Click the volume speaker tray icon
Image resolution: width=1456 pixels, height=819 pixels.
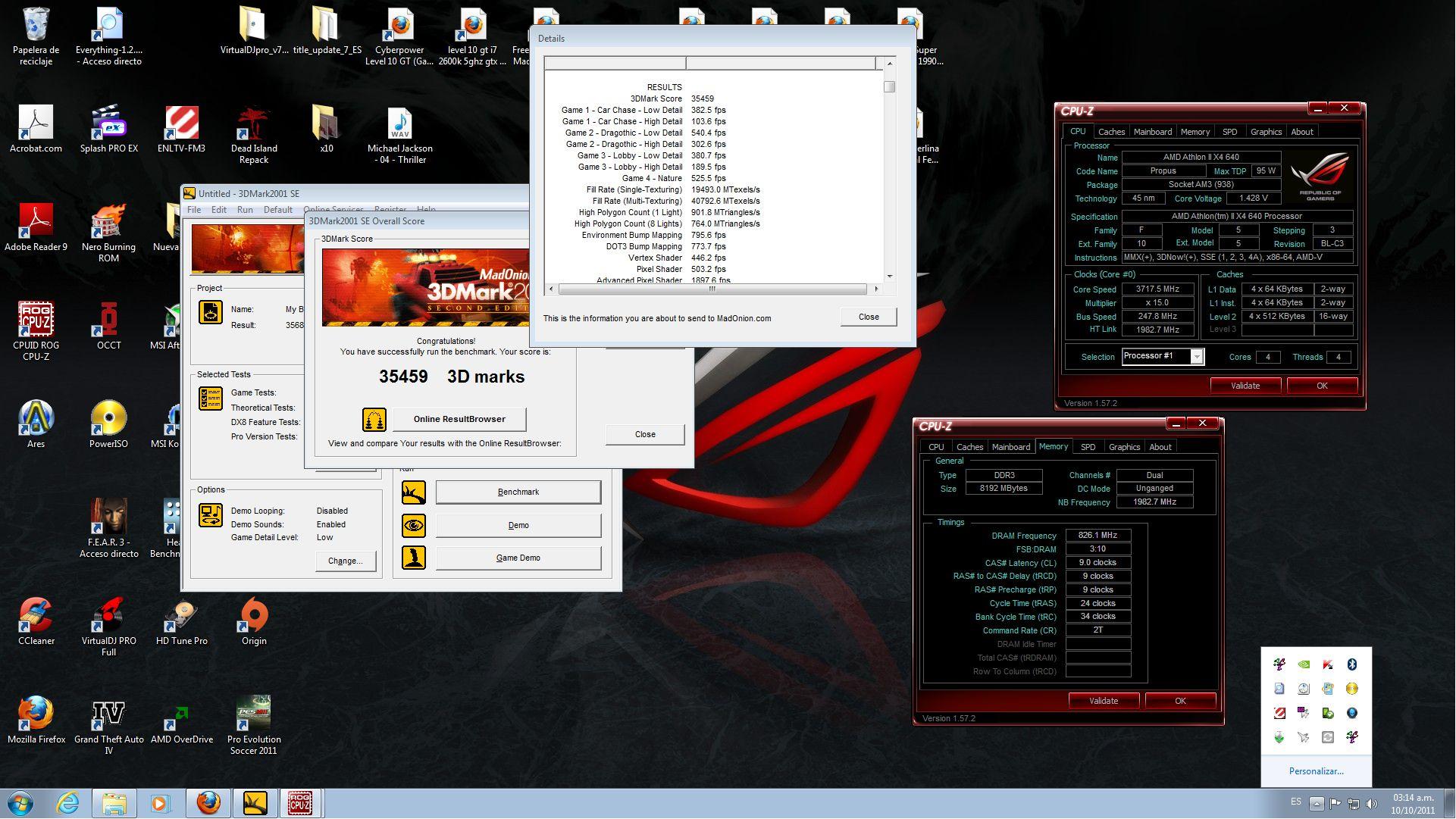[1371, 803]
